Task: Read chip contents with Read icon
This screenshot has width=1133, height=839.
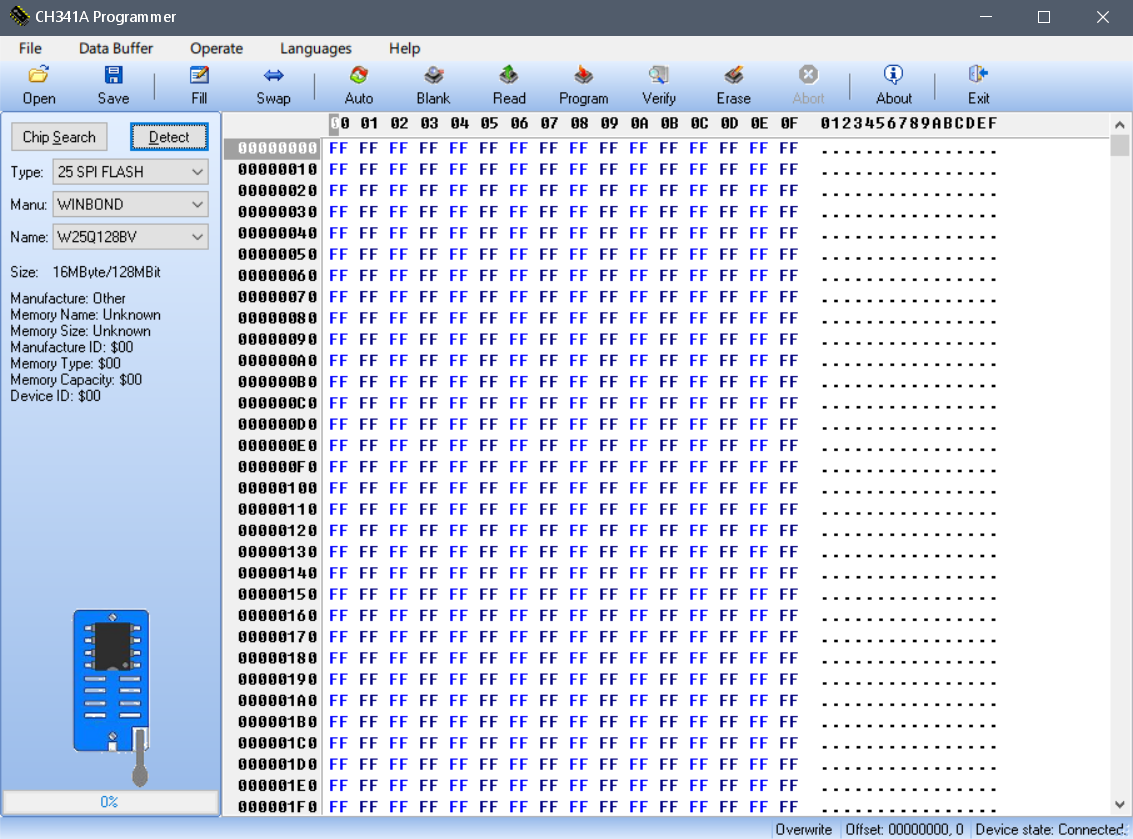Action: (x=508, y=75)
